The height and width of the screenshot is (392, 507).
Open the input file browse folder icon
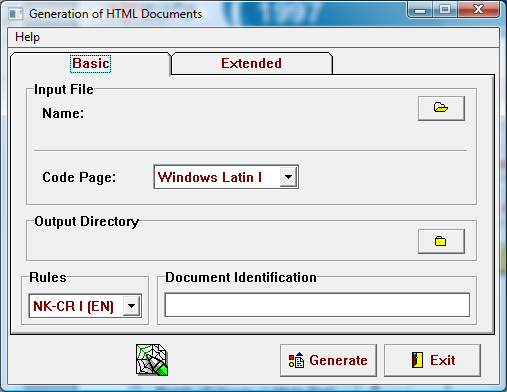(x=441, y=108)
